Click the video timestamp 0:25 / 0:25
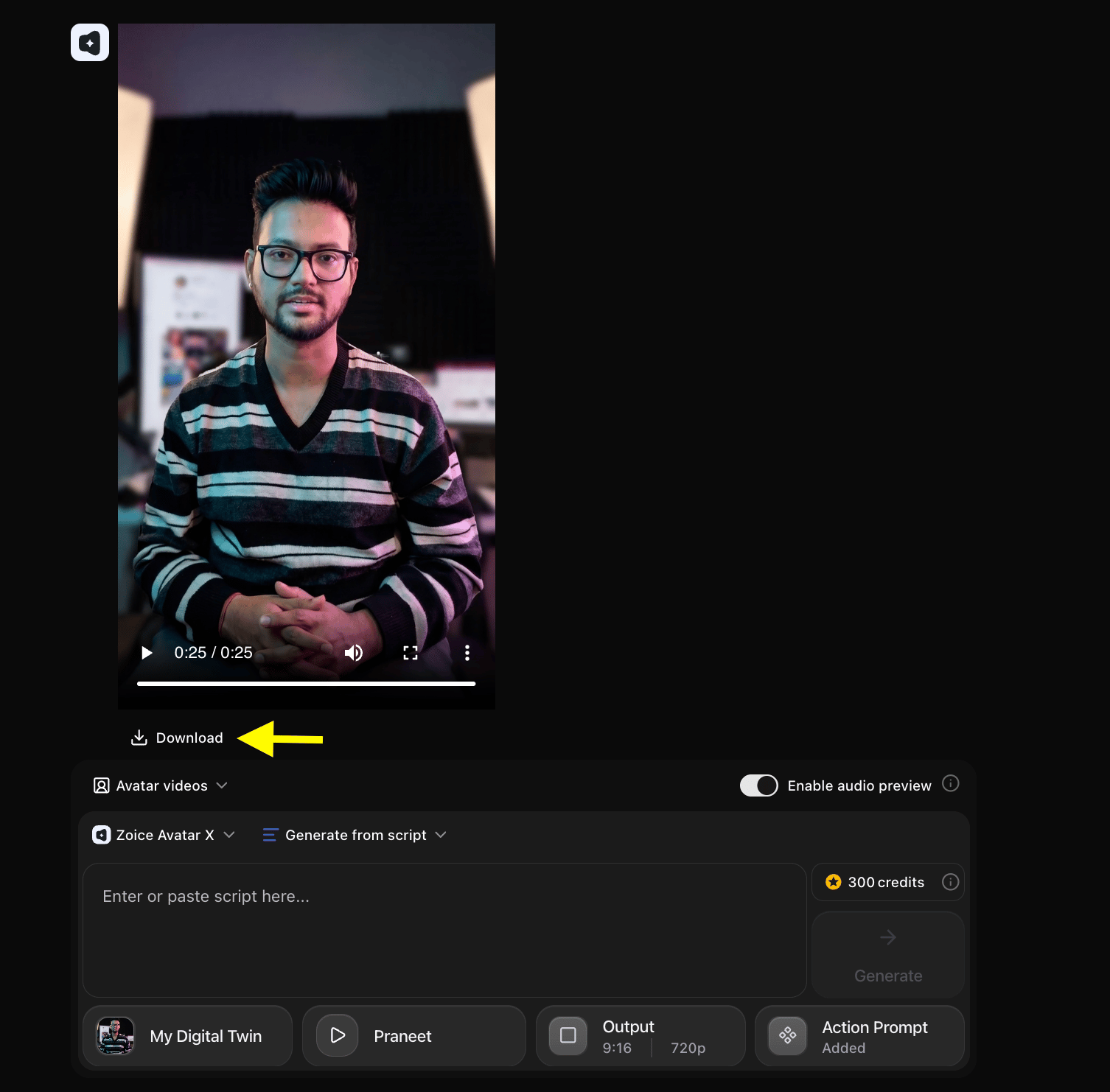 [x=213, y=653]
